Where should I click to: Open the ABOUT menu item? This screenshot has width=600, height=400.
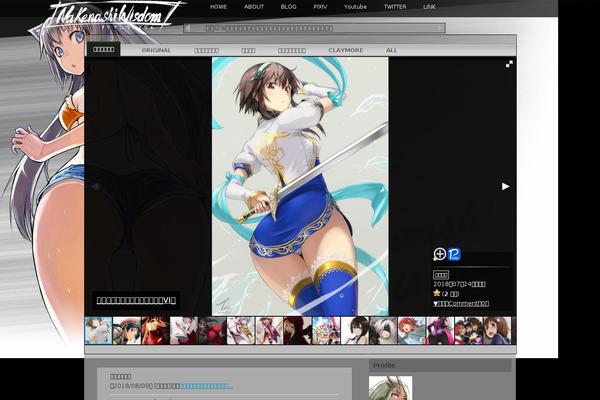pyautogui.click(x=254, y=7)
